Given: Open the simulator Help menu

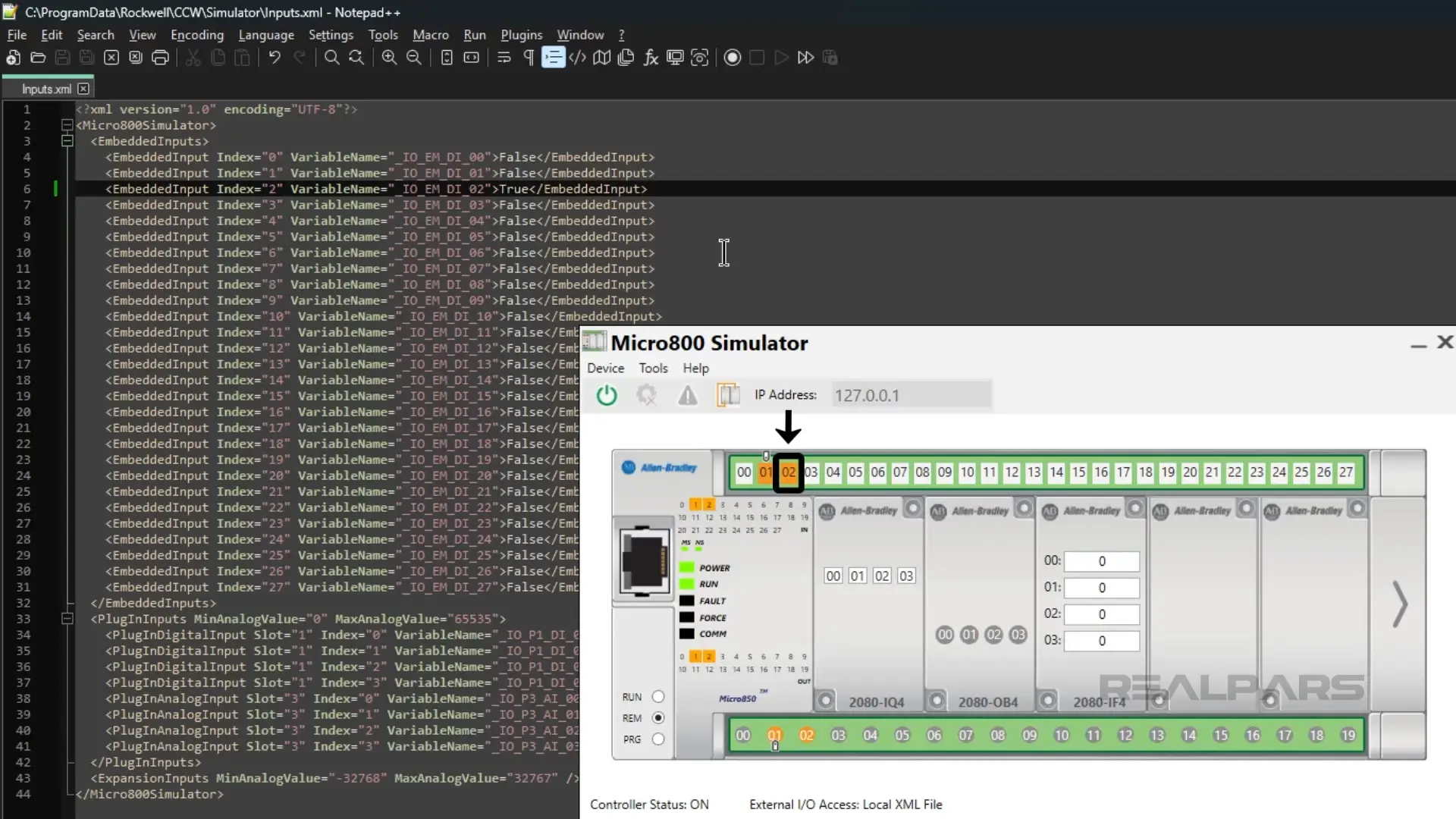Looking at the screenshot, I should [x=695, y=368].
